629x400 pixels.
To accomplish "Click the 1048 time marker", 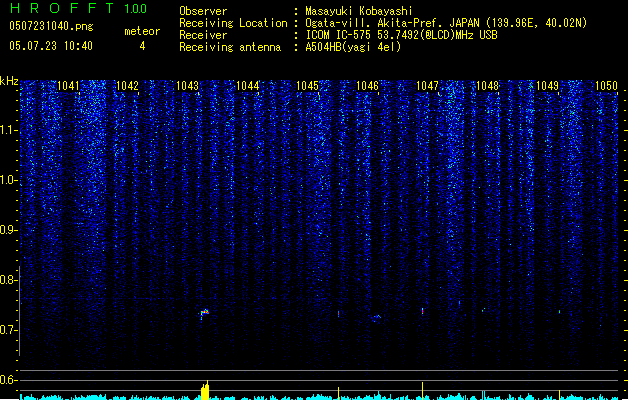I will (x=487, y=86).
